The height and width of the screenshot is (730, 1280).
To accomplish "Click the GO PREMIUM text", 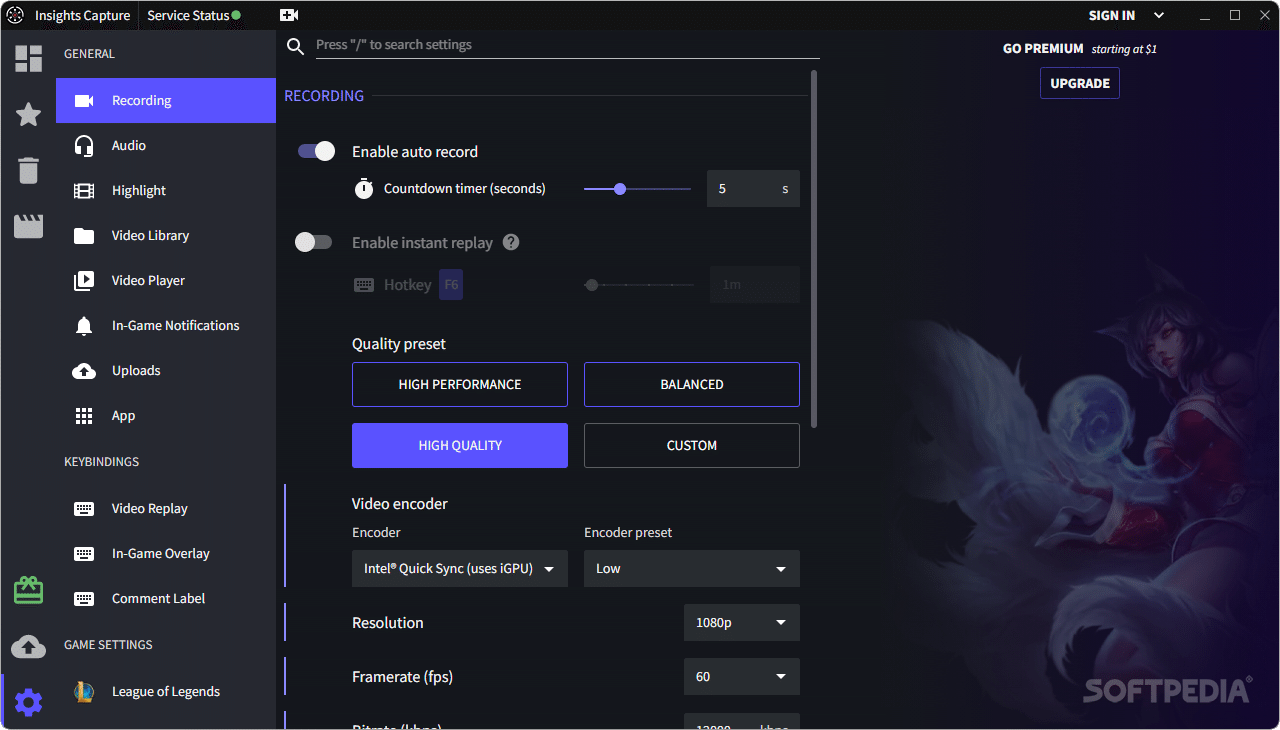I will point(1043,48).
